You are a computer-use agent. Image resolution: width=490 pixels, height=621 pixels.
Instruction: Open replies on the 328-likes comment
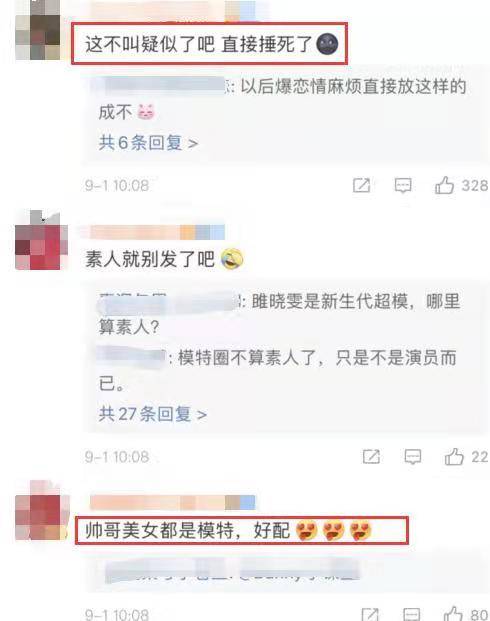pyautogui.click(x=403, y=185)
